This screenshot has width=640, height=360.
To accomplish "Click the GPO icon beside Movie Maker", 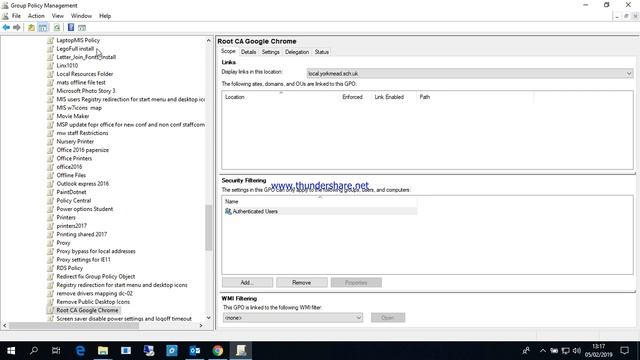I will point(50,116).
